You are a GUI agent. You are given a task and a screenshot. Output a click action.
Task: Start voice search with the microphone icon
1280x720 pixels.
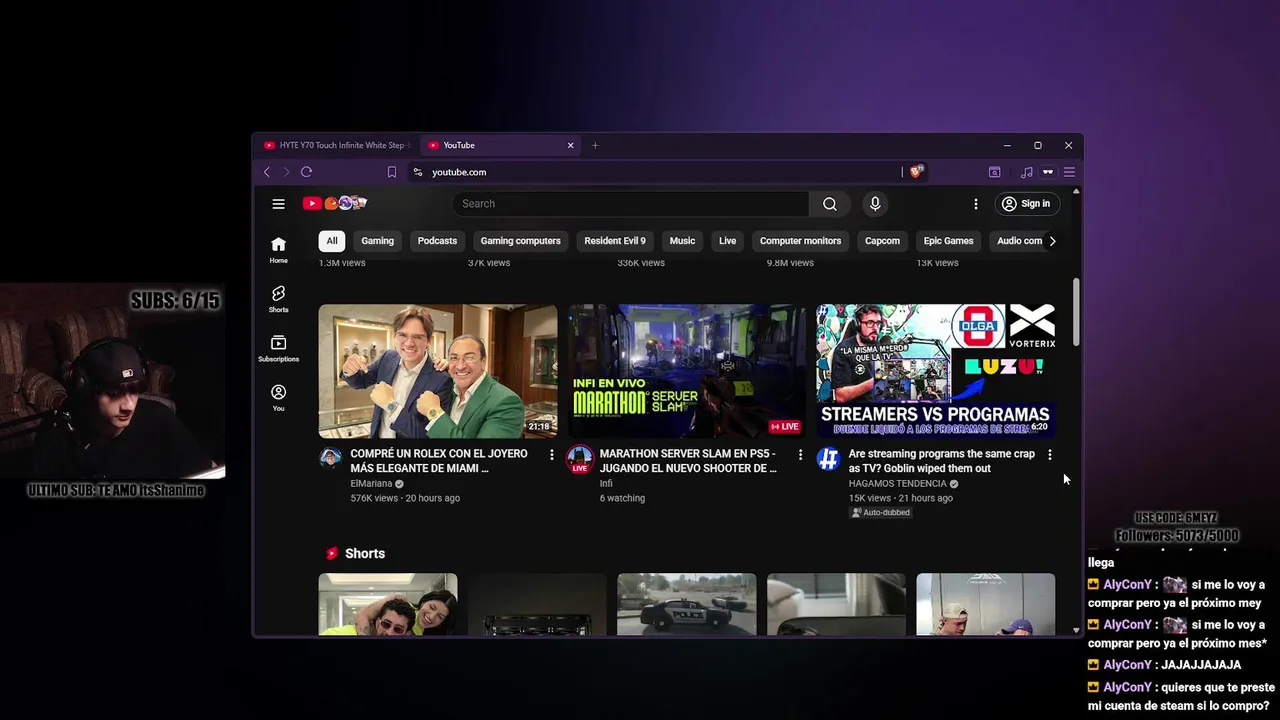tap(875, 204)
